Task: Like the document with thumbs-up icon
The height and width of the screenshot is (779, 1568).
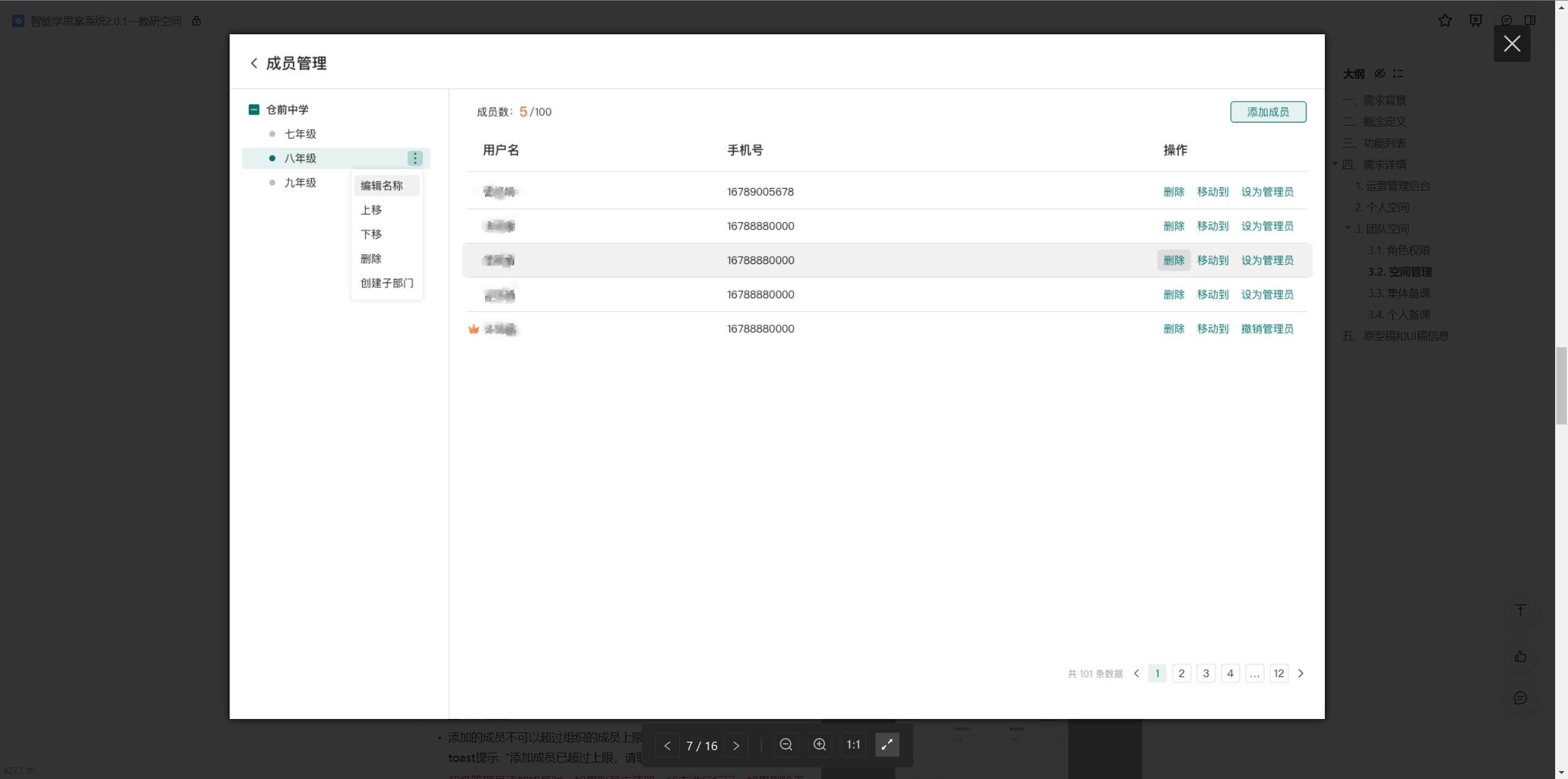Action: [x=1520, y=657]
